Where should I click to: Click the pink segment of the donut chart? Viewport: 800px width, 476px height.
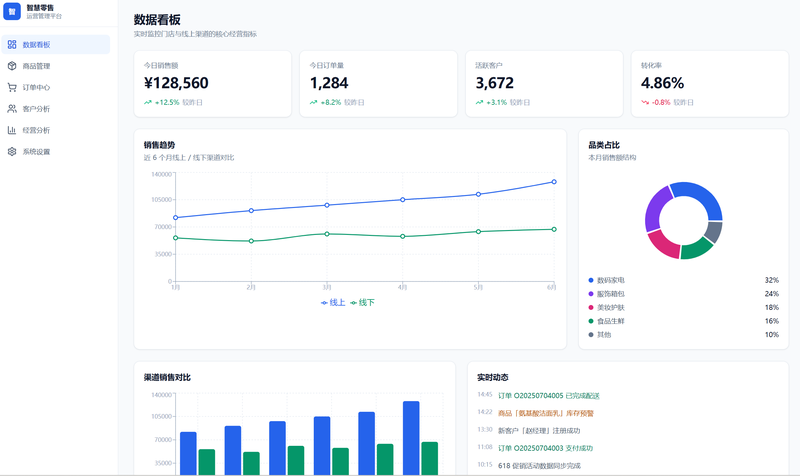[665, 245]
